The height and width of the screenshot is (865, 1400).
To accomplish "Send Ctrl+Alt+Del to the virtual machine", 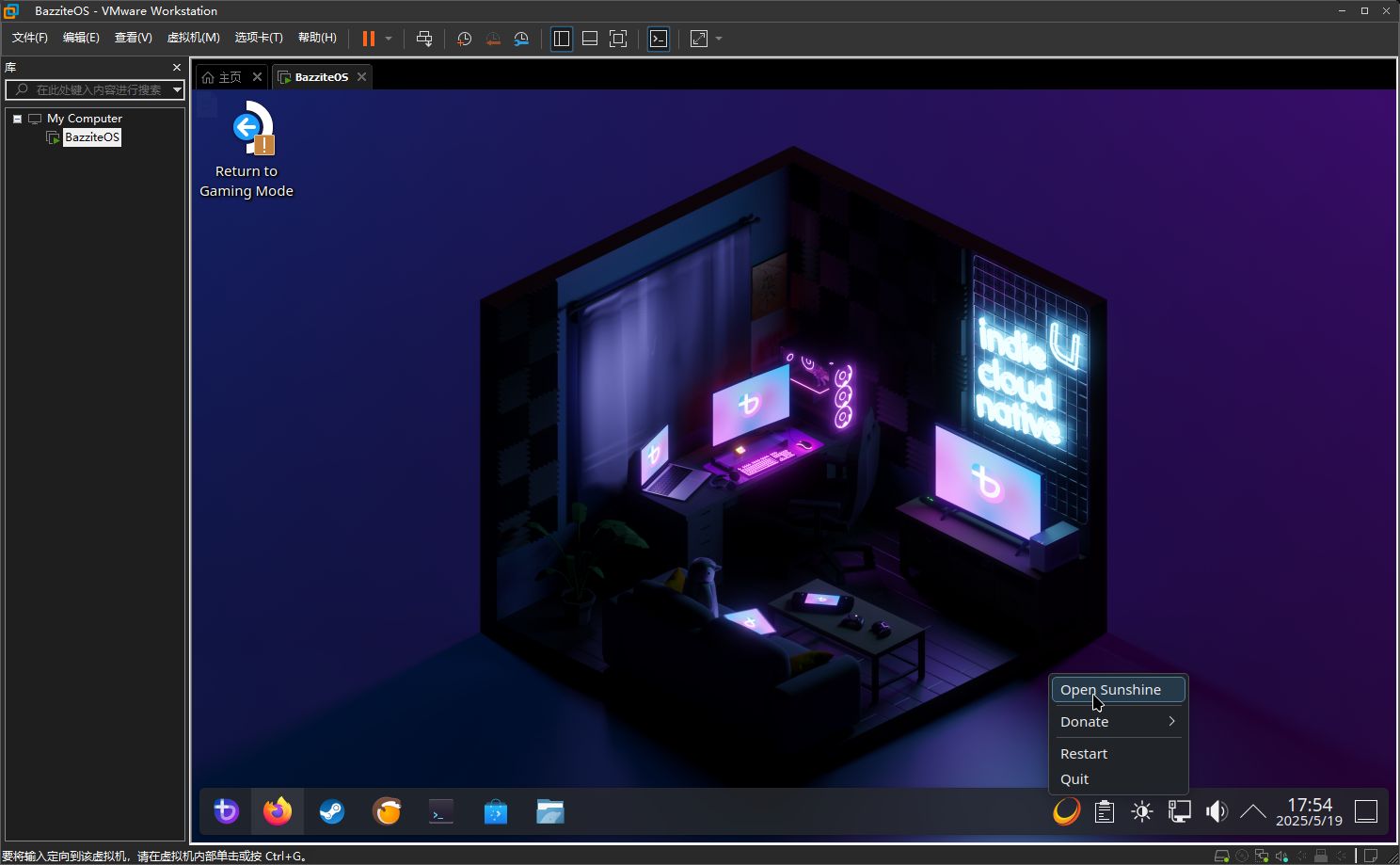I will (424, 39).
